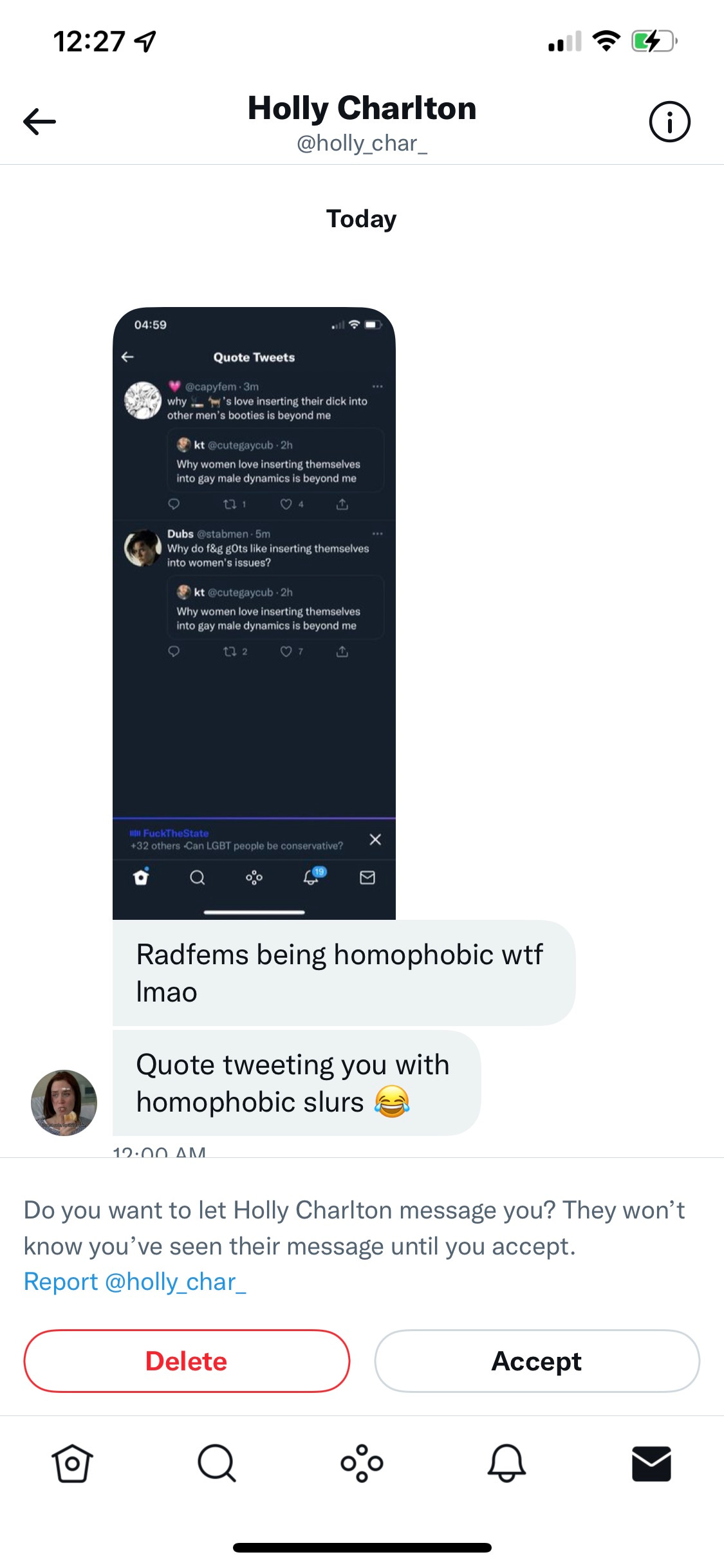Screen dimensions: 724x1568
Task: Tap the Today date separator
Action: coord(361,218)
